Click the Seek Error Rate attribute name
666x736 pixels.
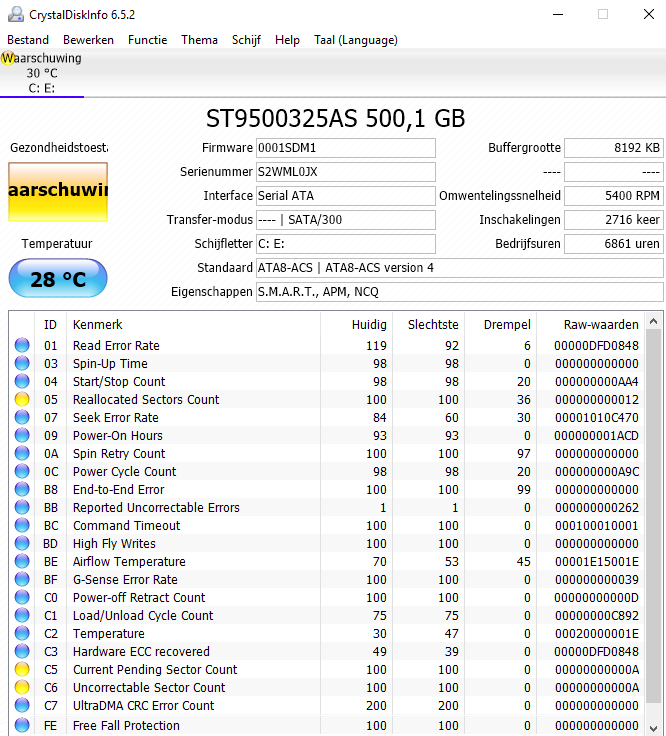(115, 417)
